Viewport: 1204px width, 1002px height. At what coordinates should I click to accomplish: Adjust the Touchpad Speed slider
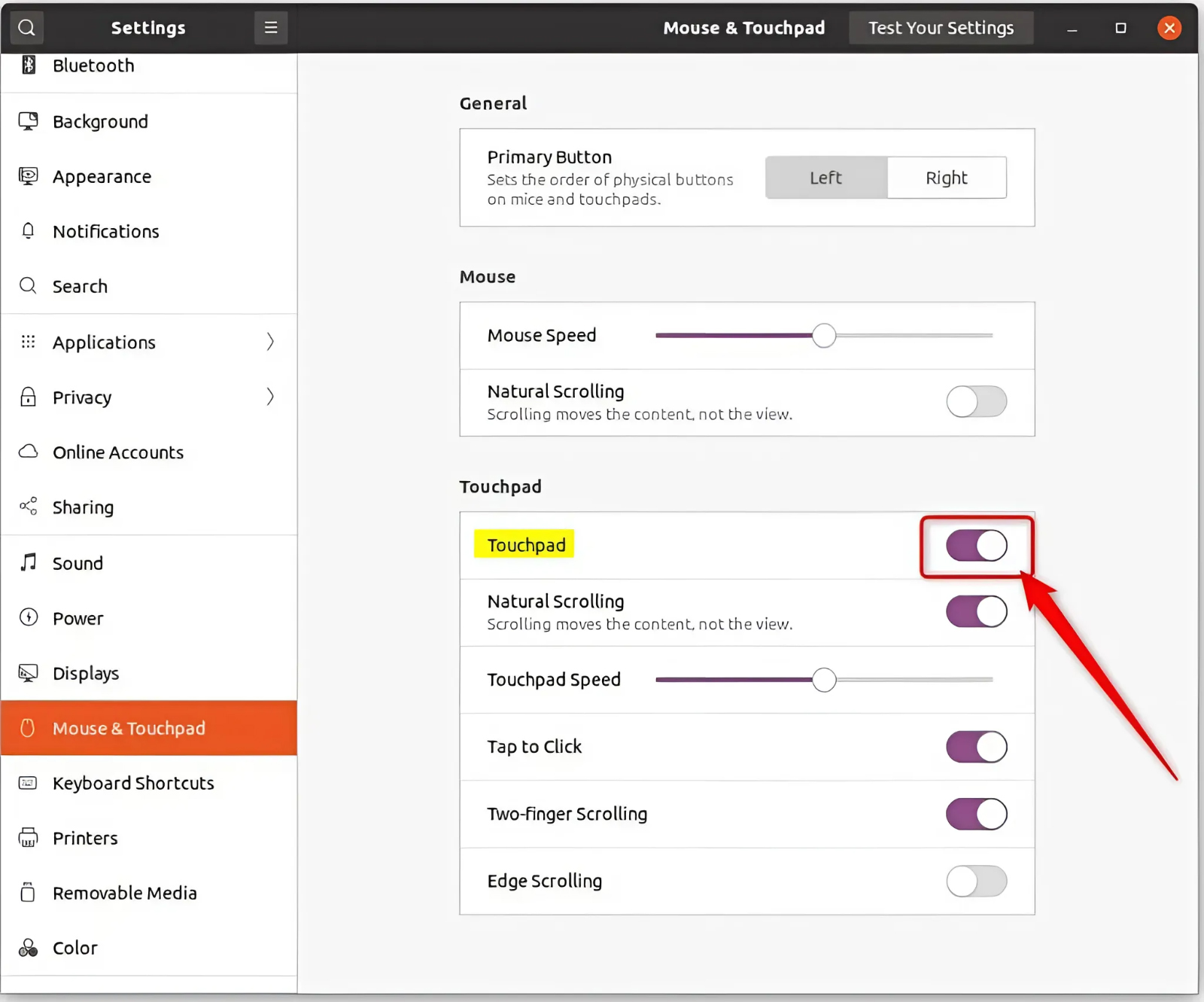[x=824, y=679]
